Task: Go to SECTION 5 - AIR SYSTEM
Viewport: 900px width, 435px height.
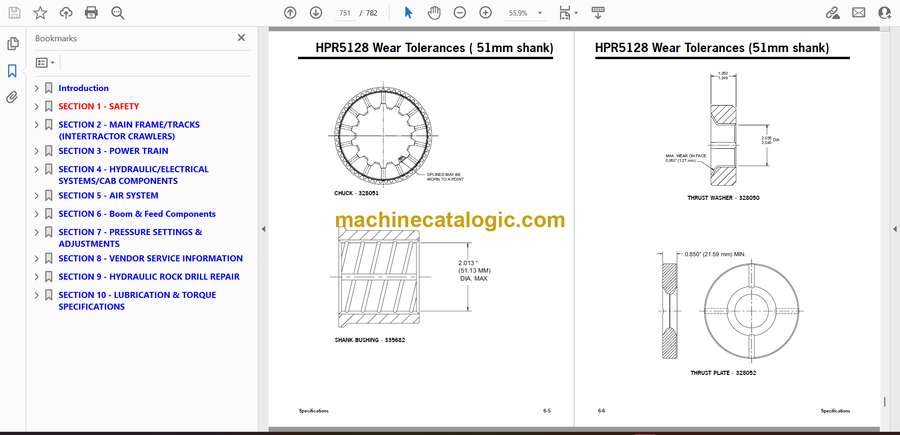Action: click(x=108, y=196)
